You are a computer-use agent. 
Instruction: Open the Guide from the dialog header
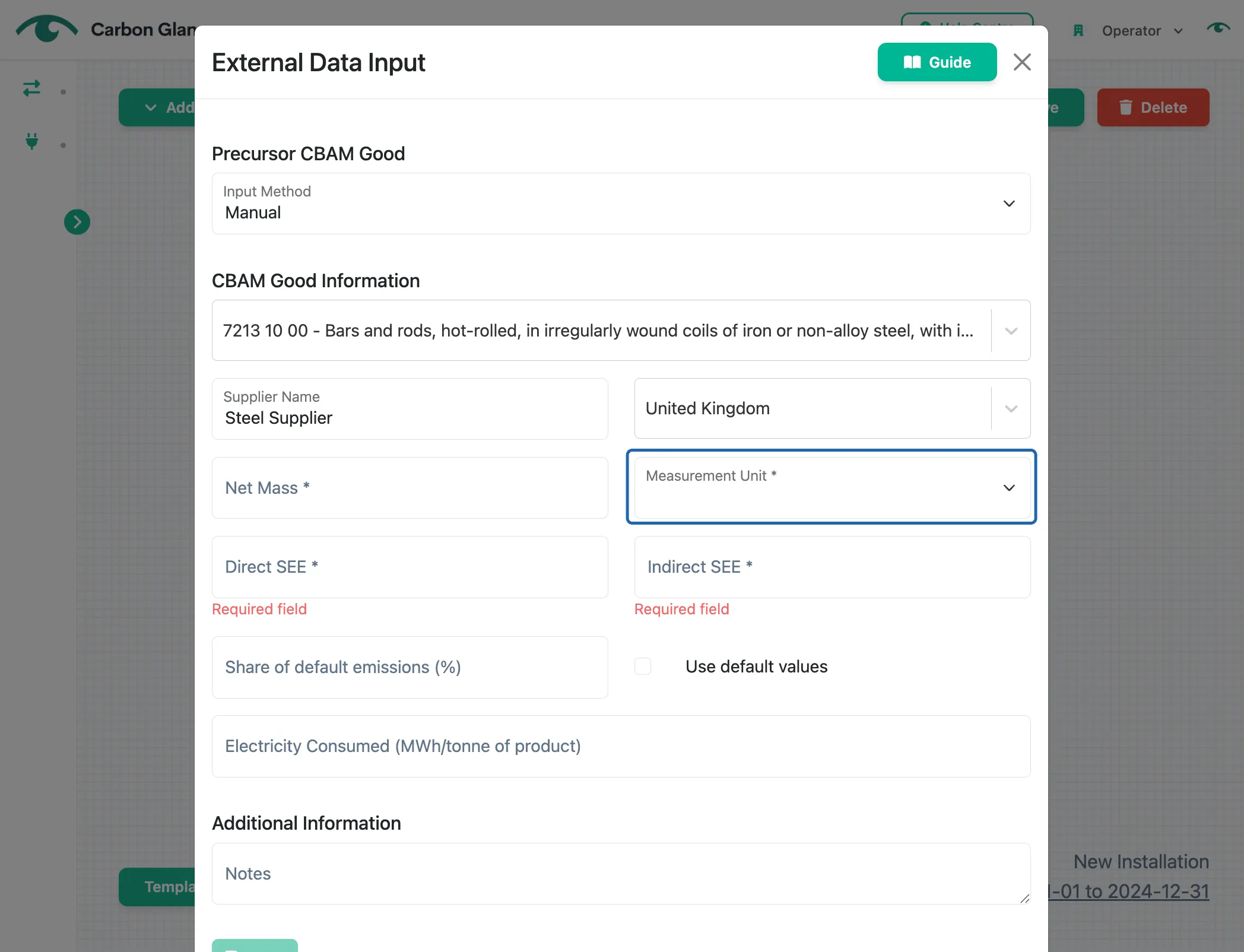pos(937,62)
